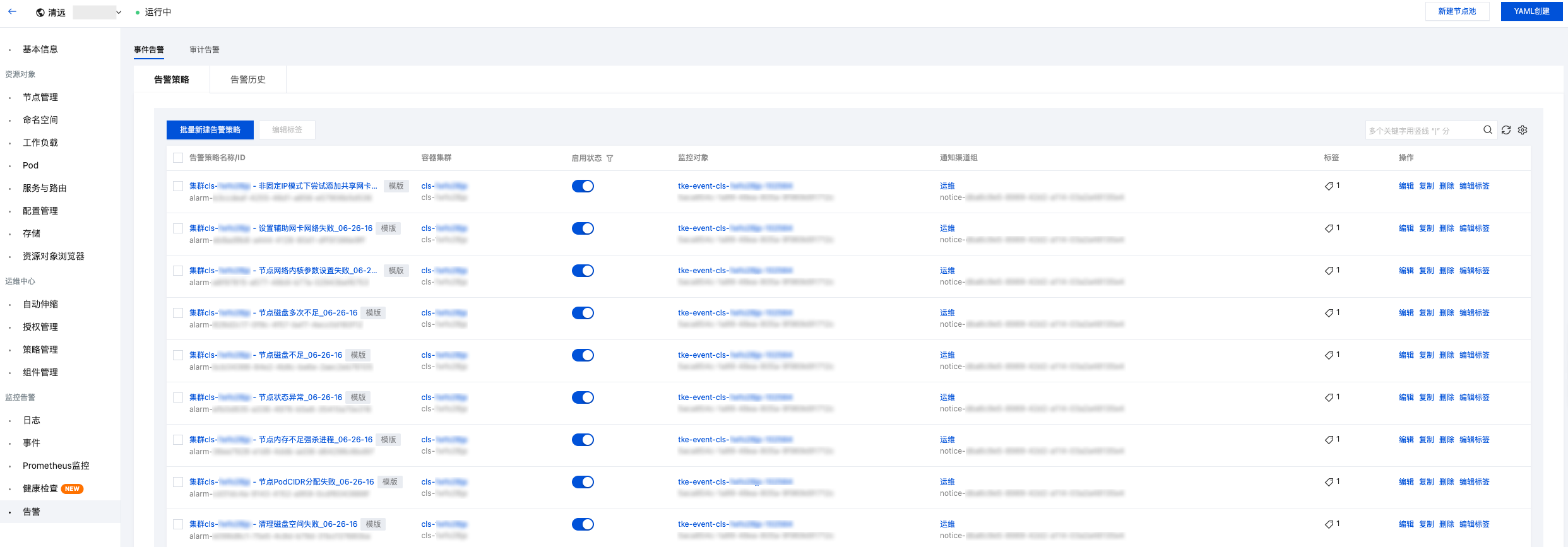Click tag icon in 节点磁盘多次不足 row
This screenshot has width=1568, height=547.
click(1329, 313)
